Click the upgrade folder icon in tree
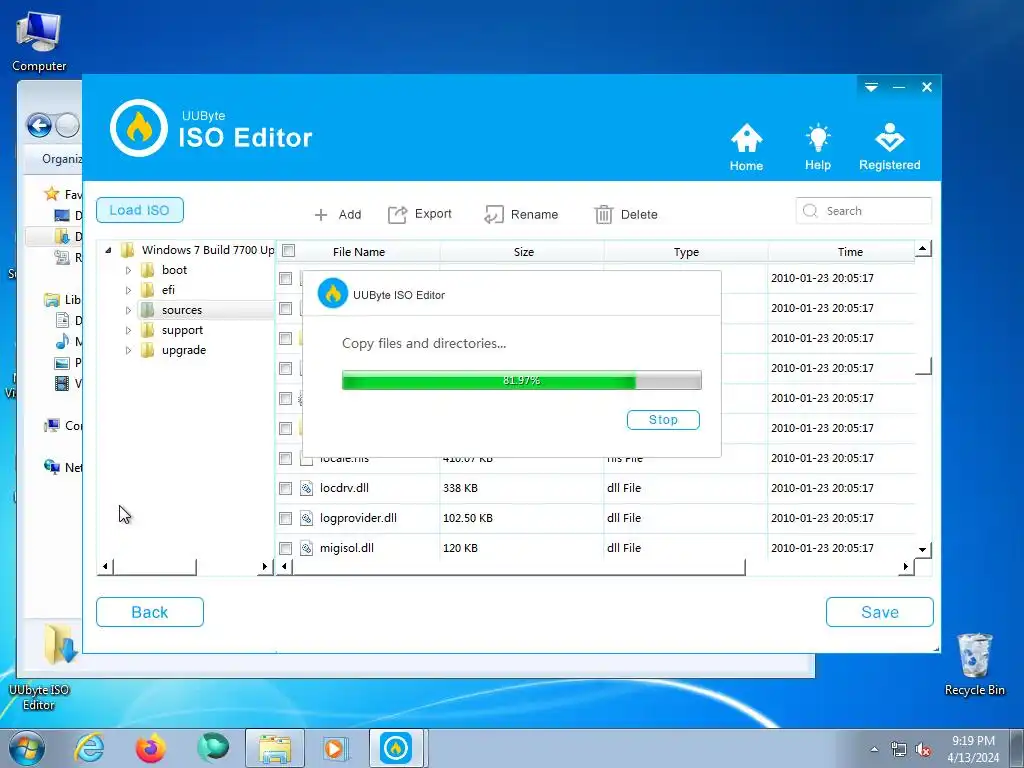This screenshot has width=1024, height=768. (148, 350)
